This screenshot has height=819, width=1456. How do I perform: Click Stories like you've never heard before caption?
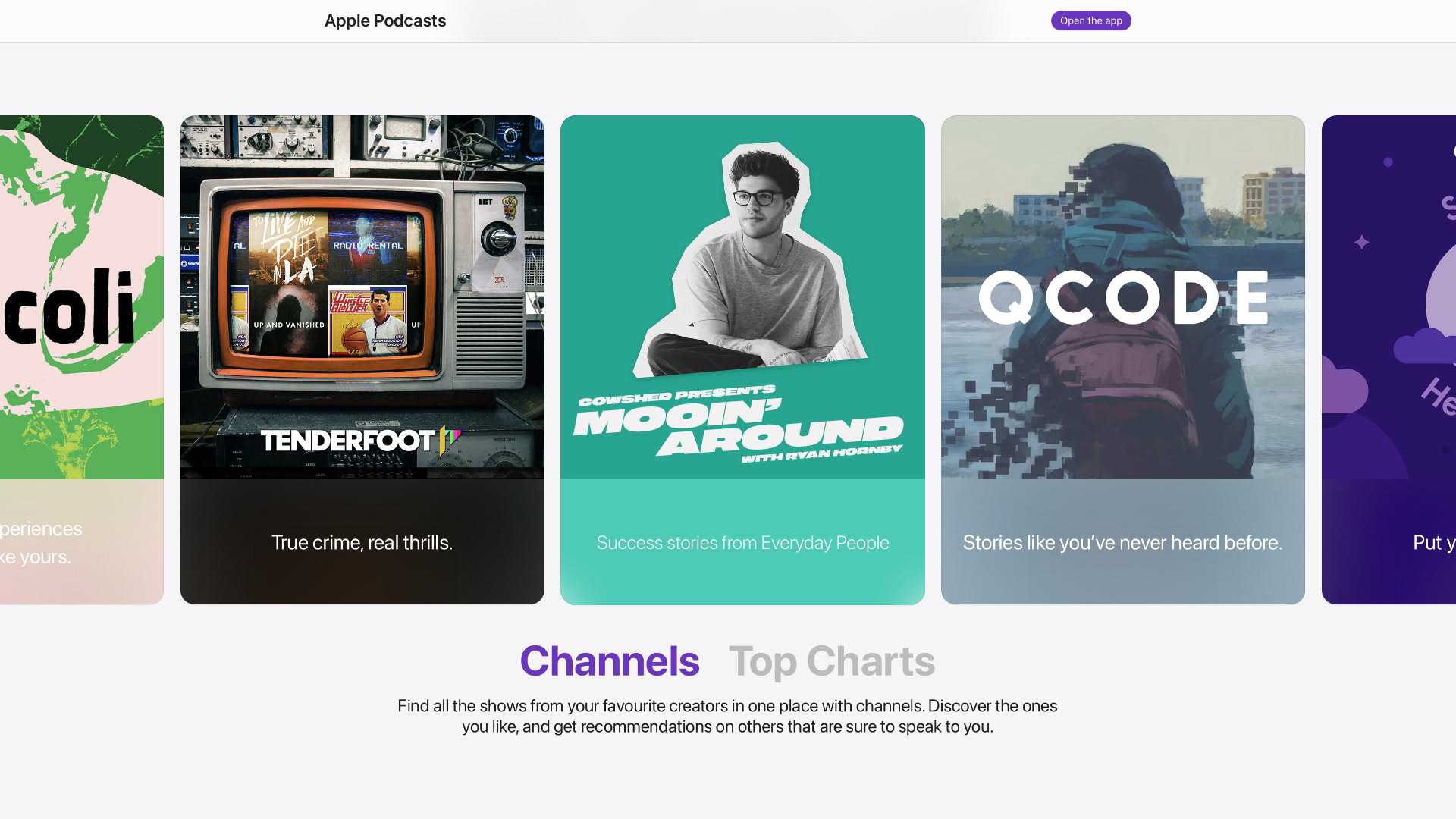(1122, 542)
